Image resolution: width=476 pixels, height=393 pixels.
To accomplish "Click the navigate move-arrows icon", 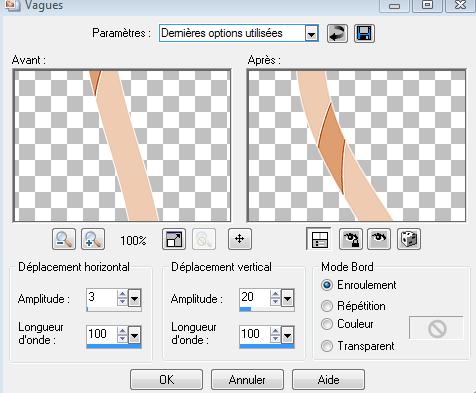I will 240,239.
